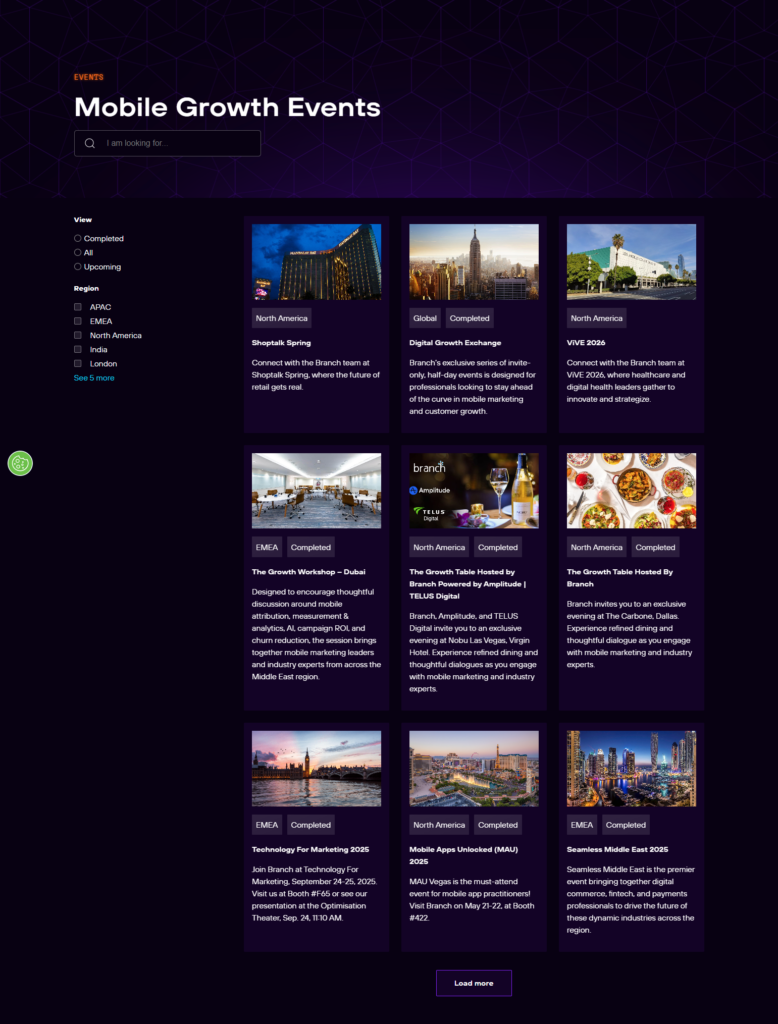The height and width of the screenshot is (1024, 778).
Task: Click the ViVE 2026 event image
Action: (631, 261)
